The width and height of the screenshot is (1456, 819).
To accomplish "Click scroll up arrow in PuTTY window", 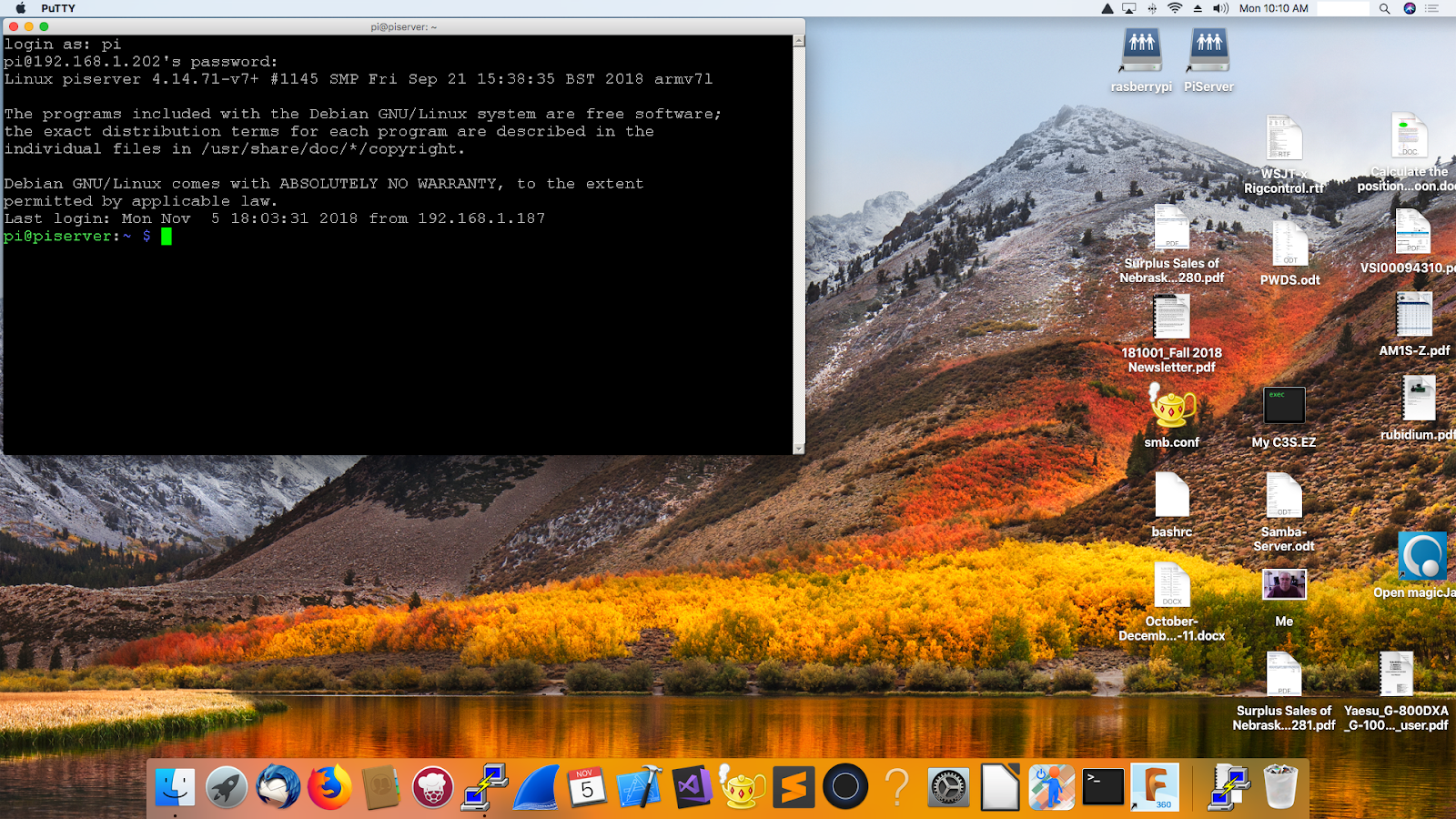I will pos(799,40).
